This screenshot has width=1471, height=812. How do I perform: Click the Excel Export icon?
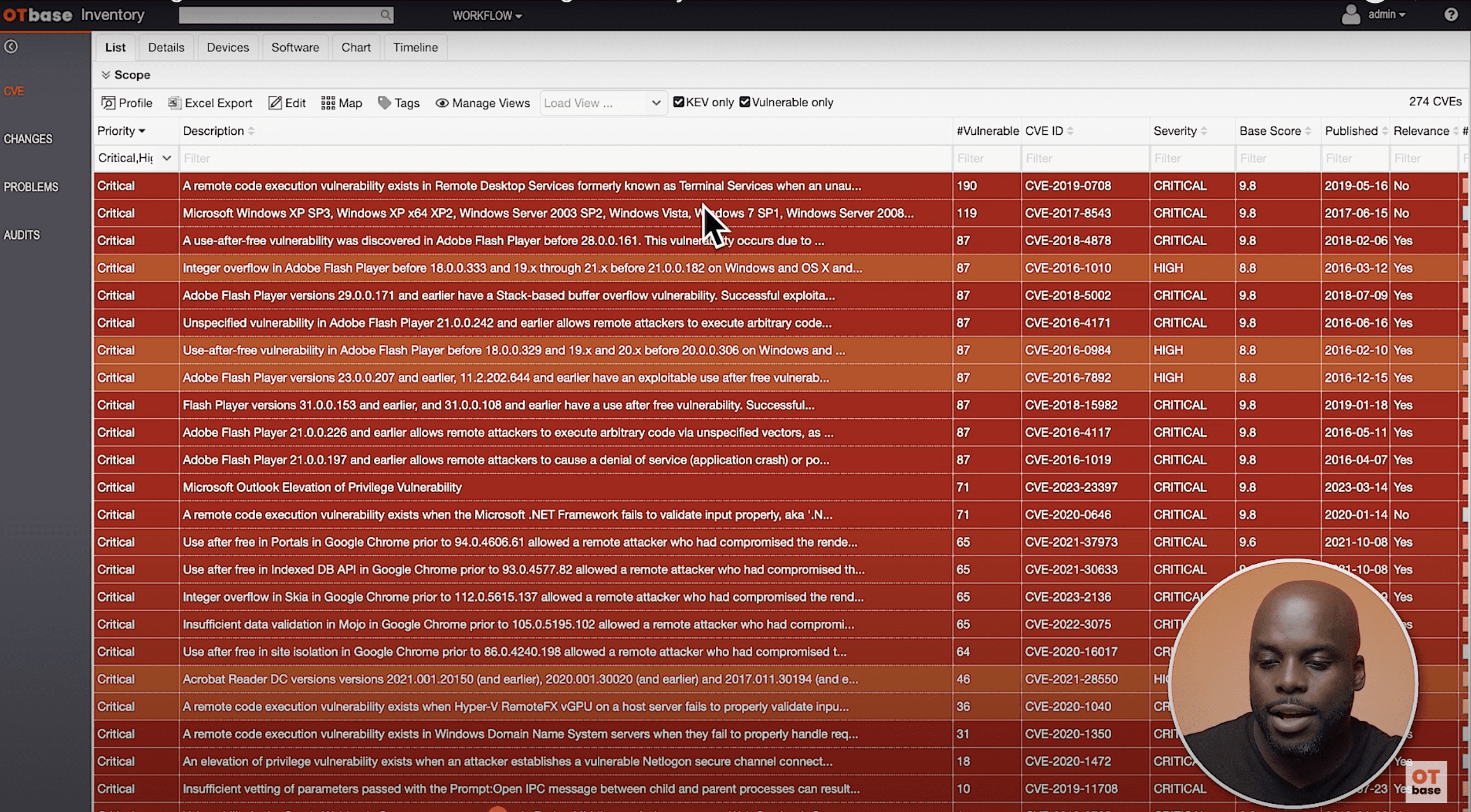(x=174, y=103)
